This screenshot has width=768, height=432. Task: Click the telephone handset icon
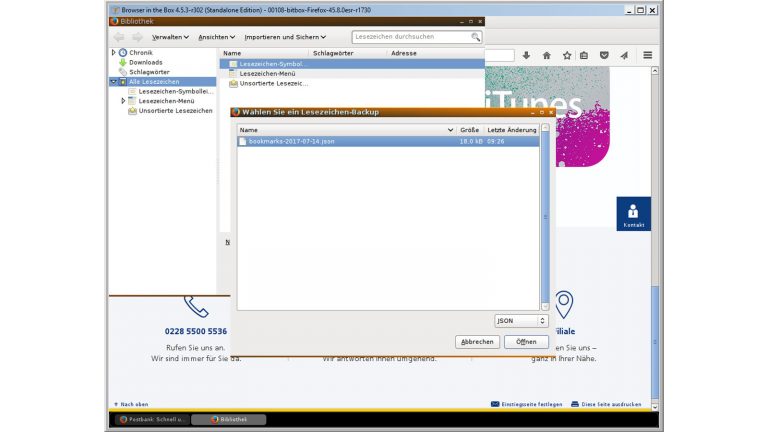[x=196, y=305]
